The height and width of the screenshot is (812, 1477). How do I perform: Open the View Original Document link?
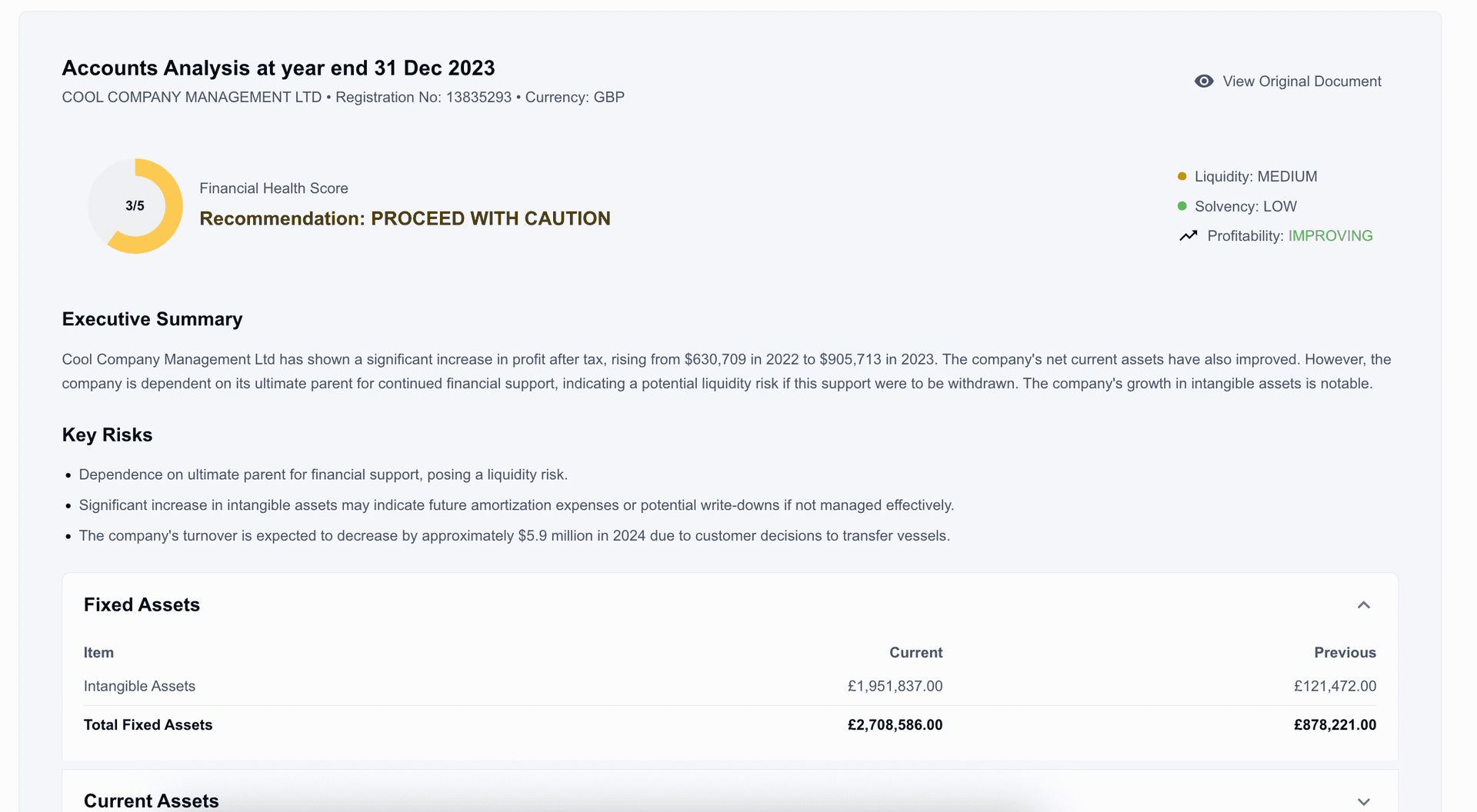pyautogui.click(x=1302, y=82)
